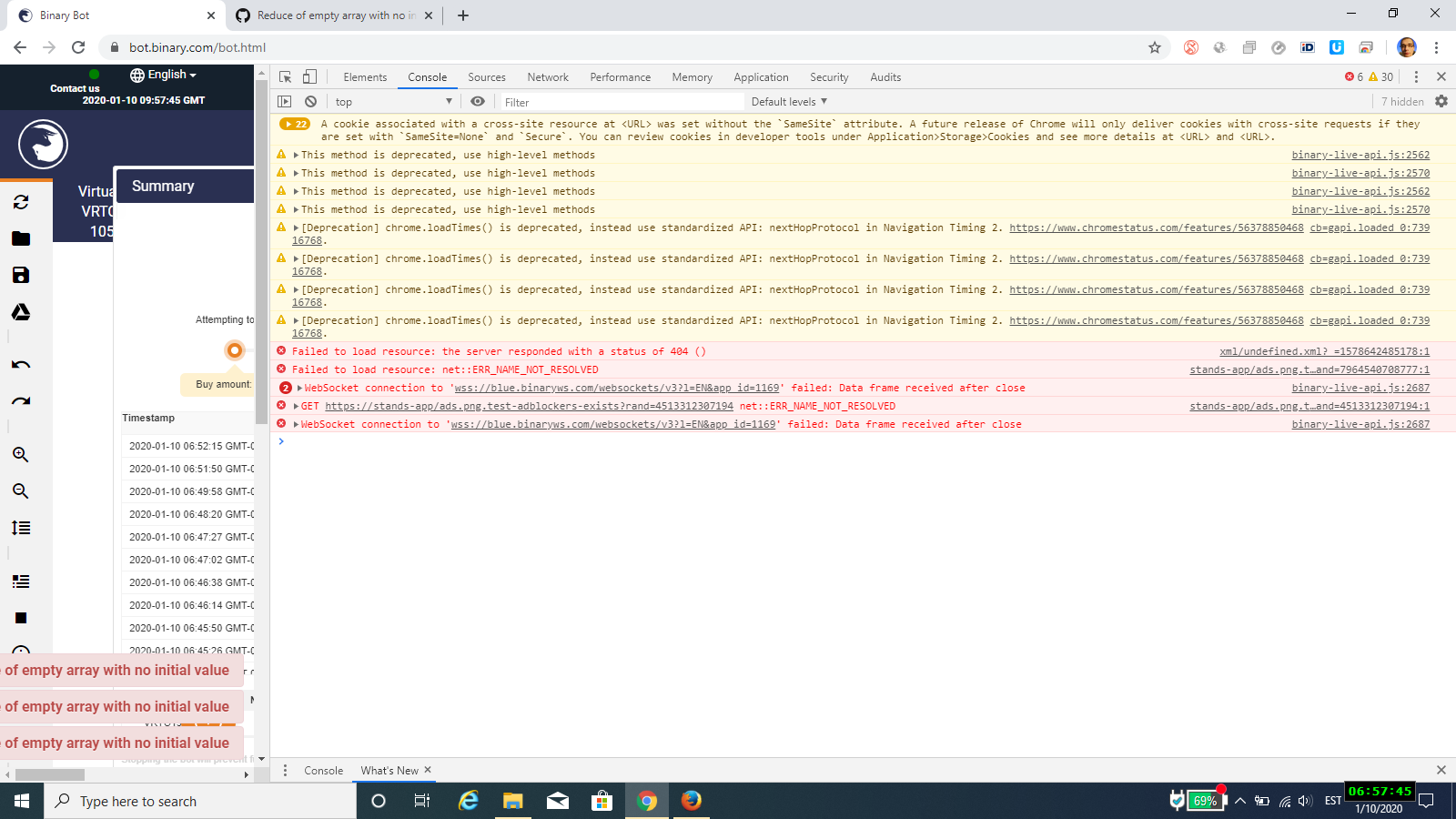Screen dimensions: 1456x819
Task: Click the stop bot square icon
Action: click(21, 618)
